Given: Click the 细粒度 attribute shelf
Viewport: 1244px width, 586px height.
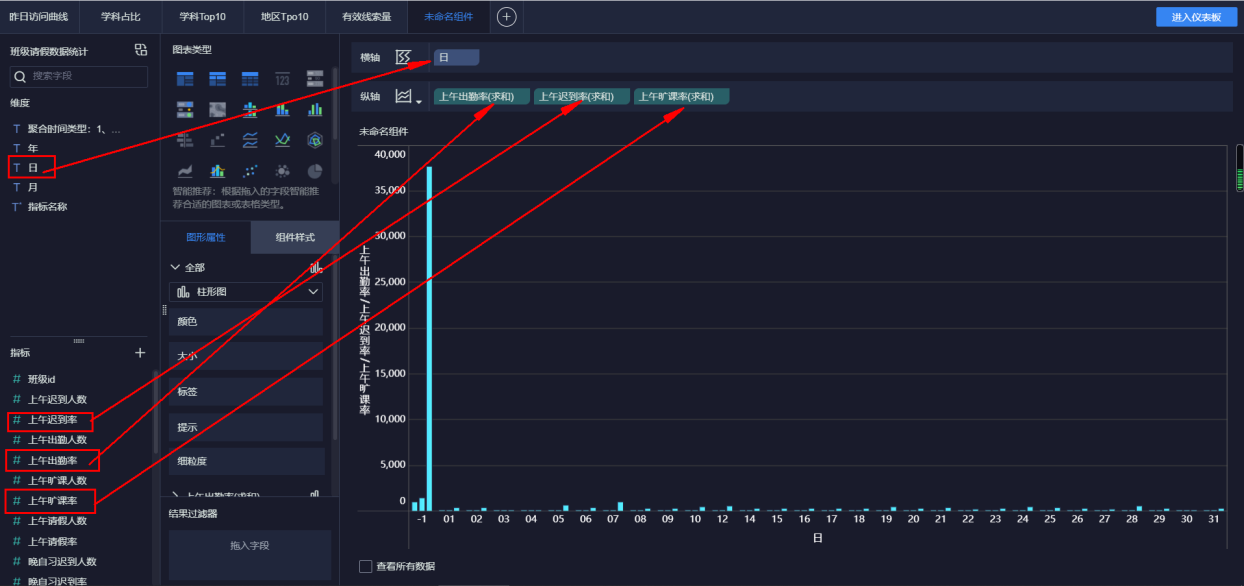Looking at the screenshot, I should coord(246,461).
